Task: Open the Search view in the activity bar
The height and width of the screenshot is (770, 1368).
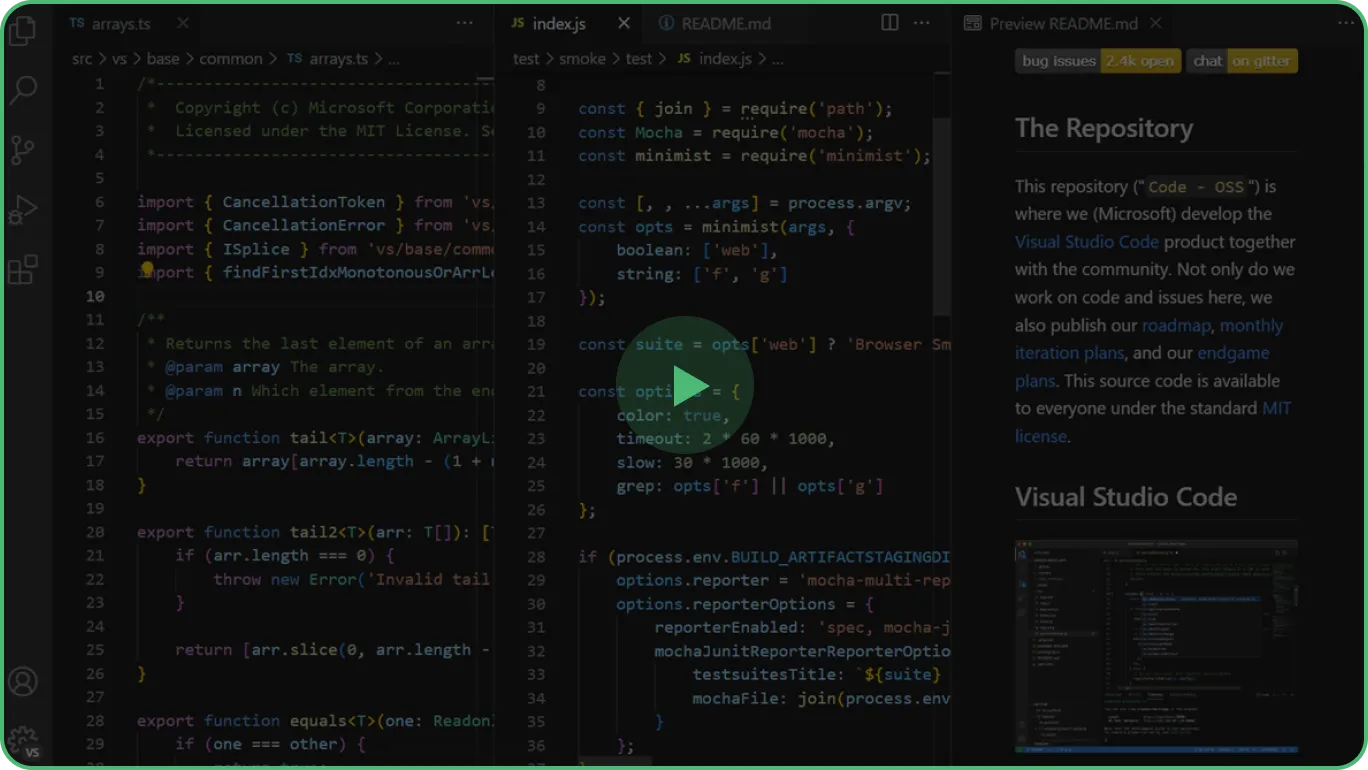Action: pyautogui.click(x=22, y=91)
